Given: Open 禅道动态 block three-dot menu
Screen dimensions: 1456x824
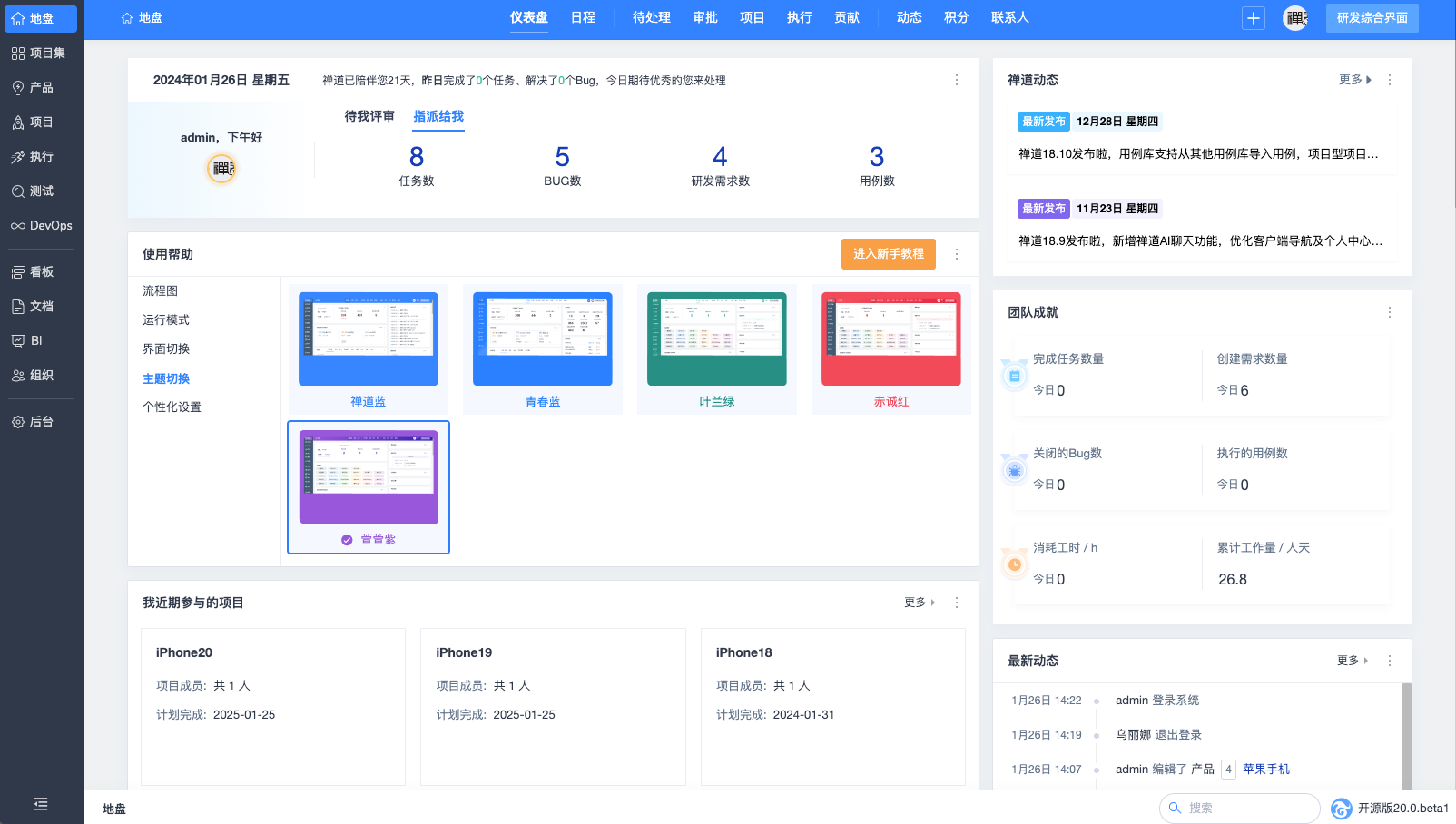Looking at the screenshot, I should [x=1390, y=80].
